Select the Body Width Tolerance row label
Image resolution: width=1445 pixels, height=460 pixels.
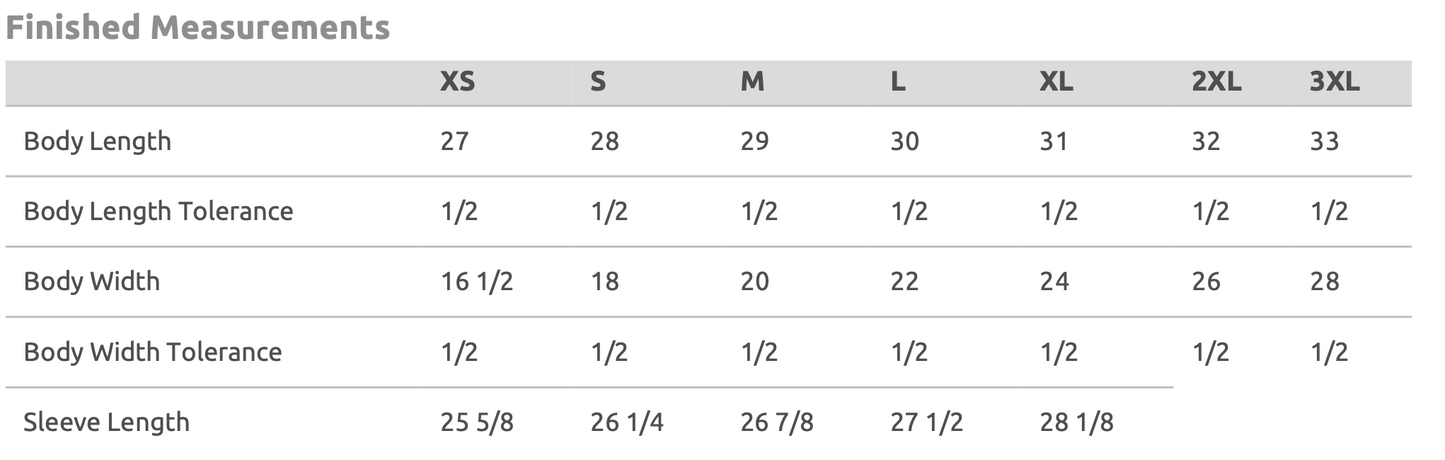152,352
